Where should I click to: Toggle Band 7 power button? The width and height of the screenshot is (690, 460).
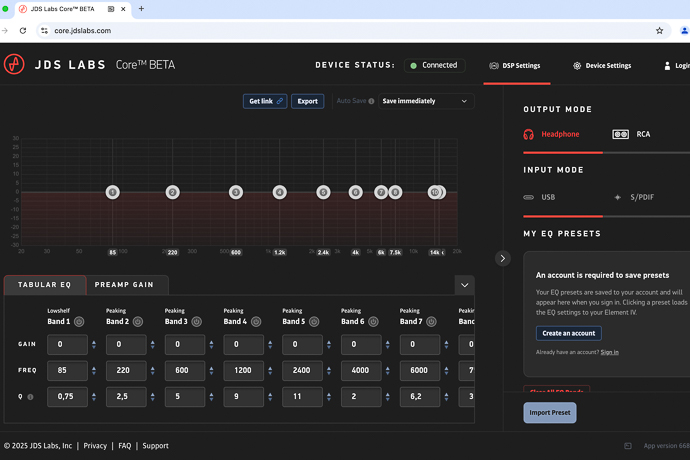pyautogui.click(x=432, y=322)
